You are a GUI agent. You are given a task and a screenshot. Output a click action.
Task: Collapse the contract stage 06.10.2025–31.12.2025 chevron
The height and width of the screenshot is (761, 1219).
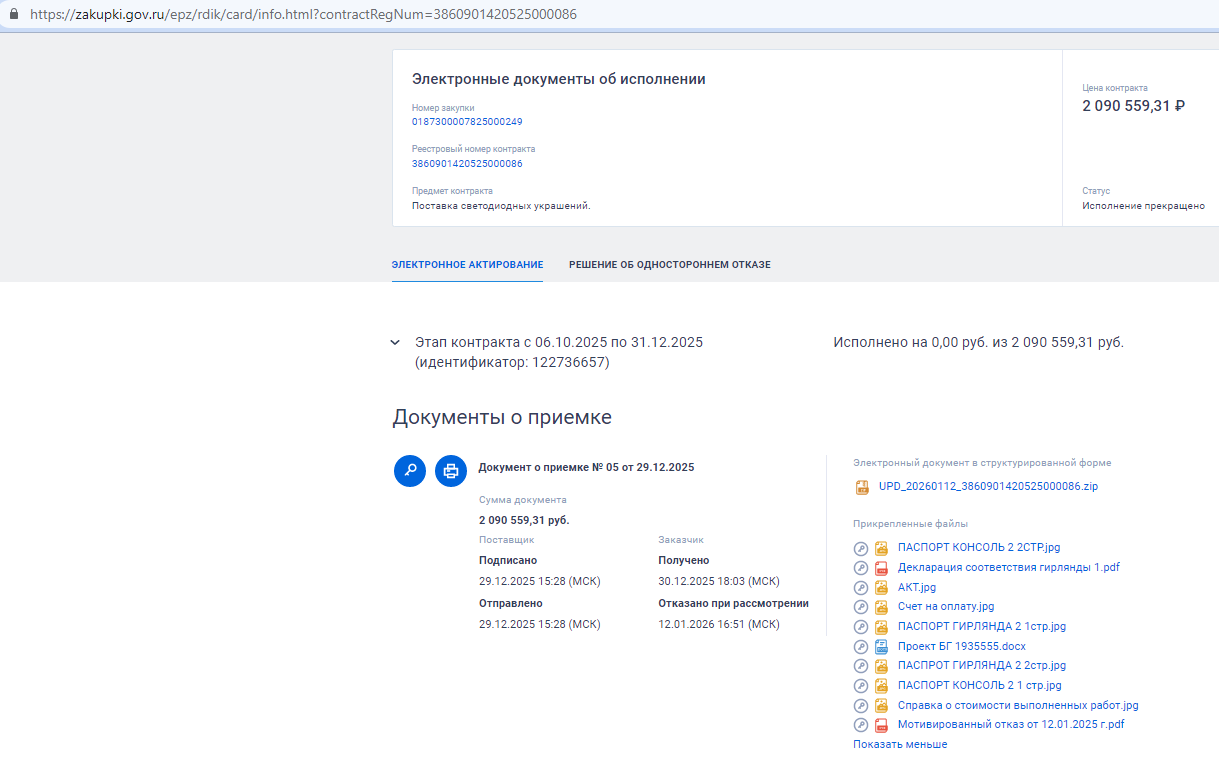(395, 342)
